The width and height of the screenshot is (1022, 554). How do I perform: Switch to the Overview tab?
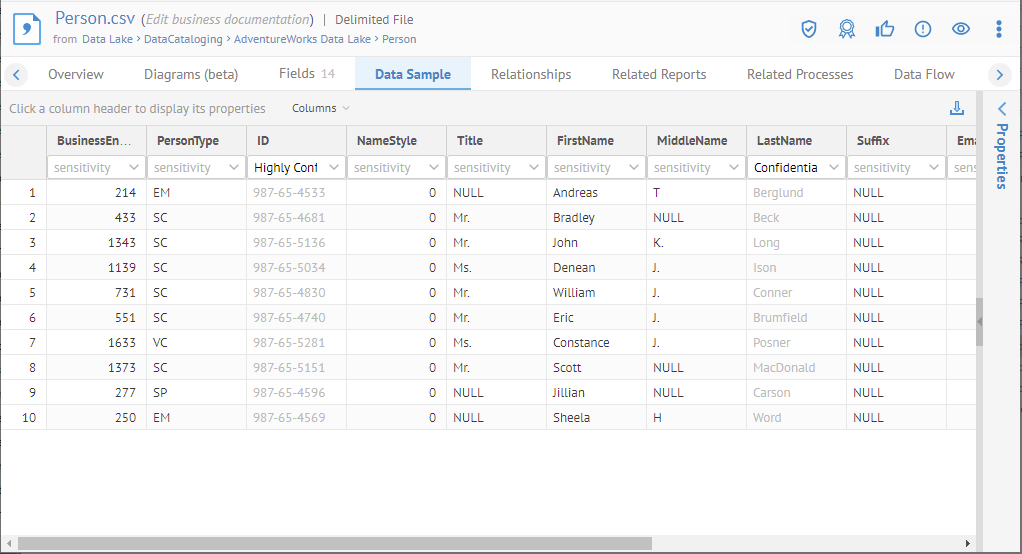76,74
